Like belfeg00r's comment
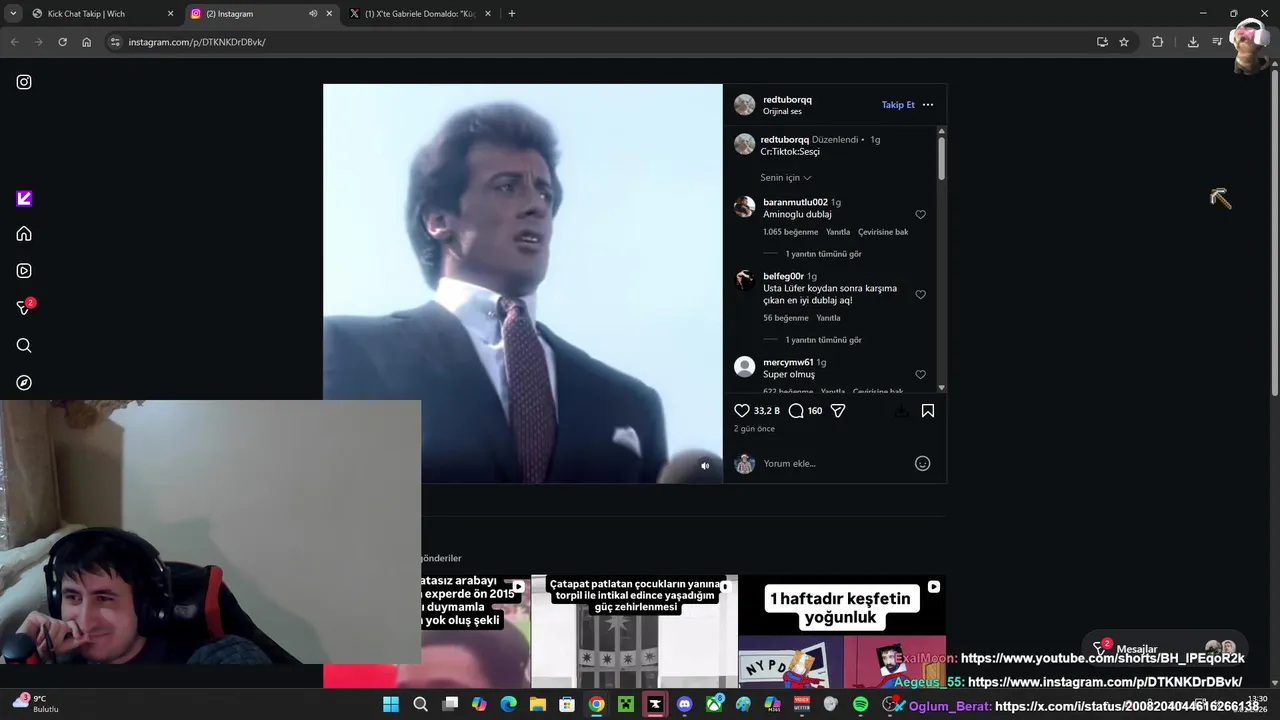1280x720 pixels. (x=921, y=294)
